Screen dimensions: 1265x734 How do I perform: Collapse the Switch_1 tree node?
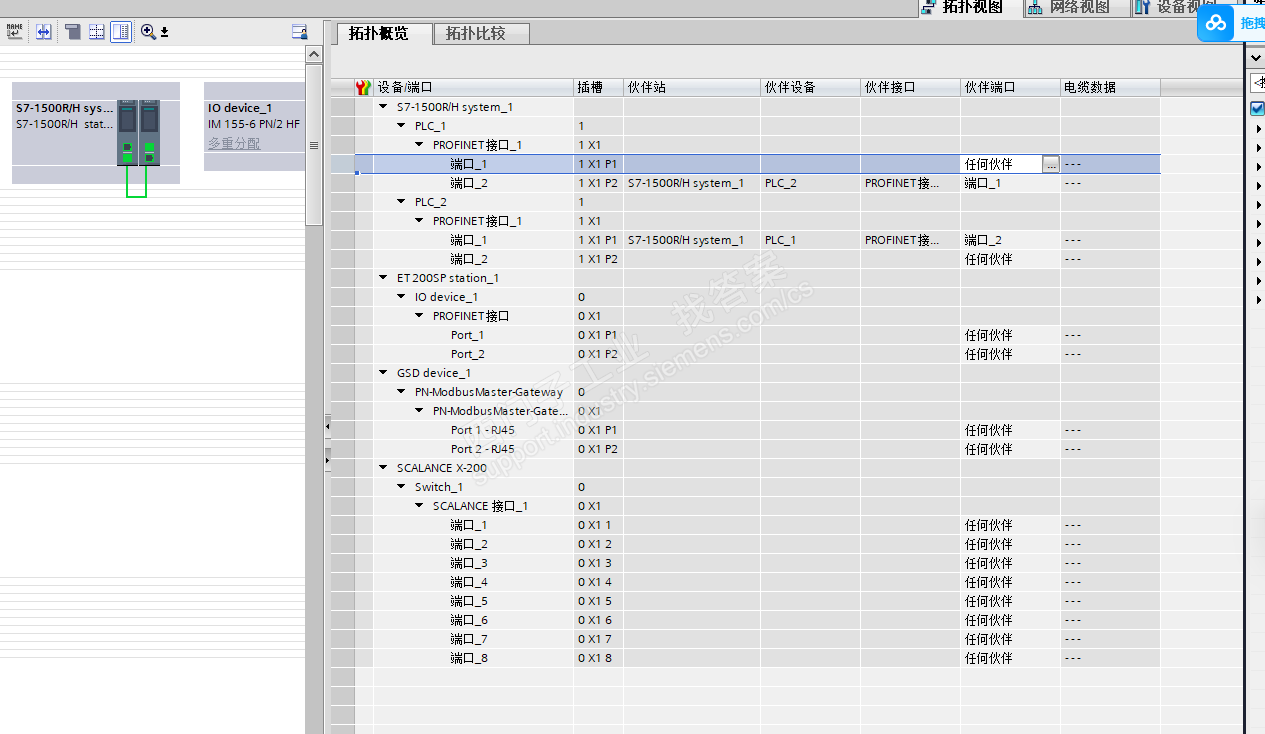pyautogui.click(x=402, y=487)
